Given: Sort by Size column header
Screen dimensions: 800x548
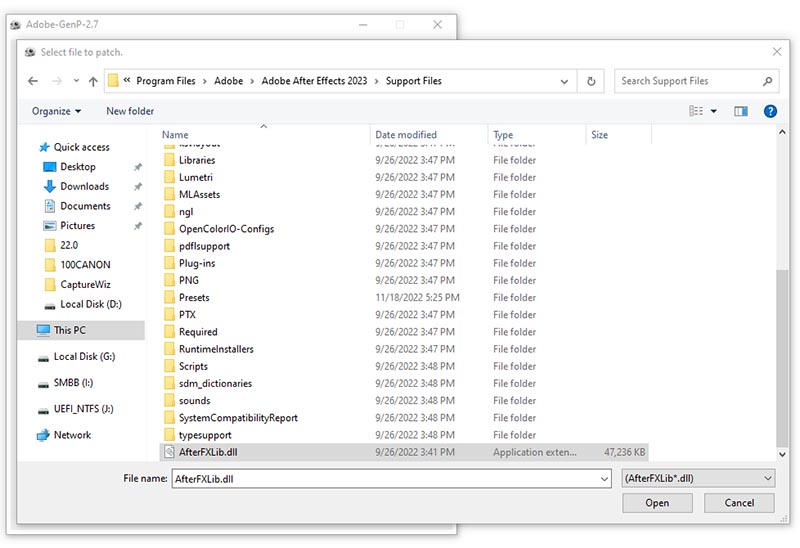Looking at the screenshot, I should click(x=599, y=135).
